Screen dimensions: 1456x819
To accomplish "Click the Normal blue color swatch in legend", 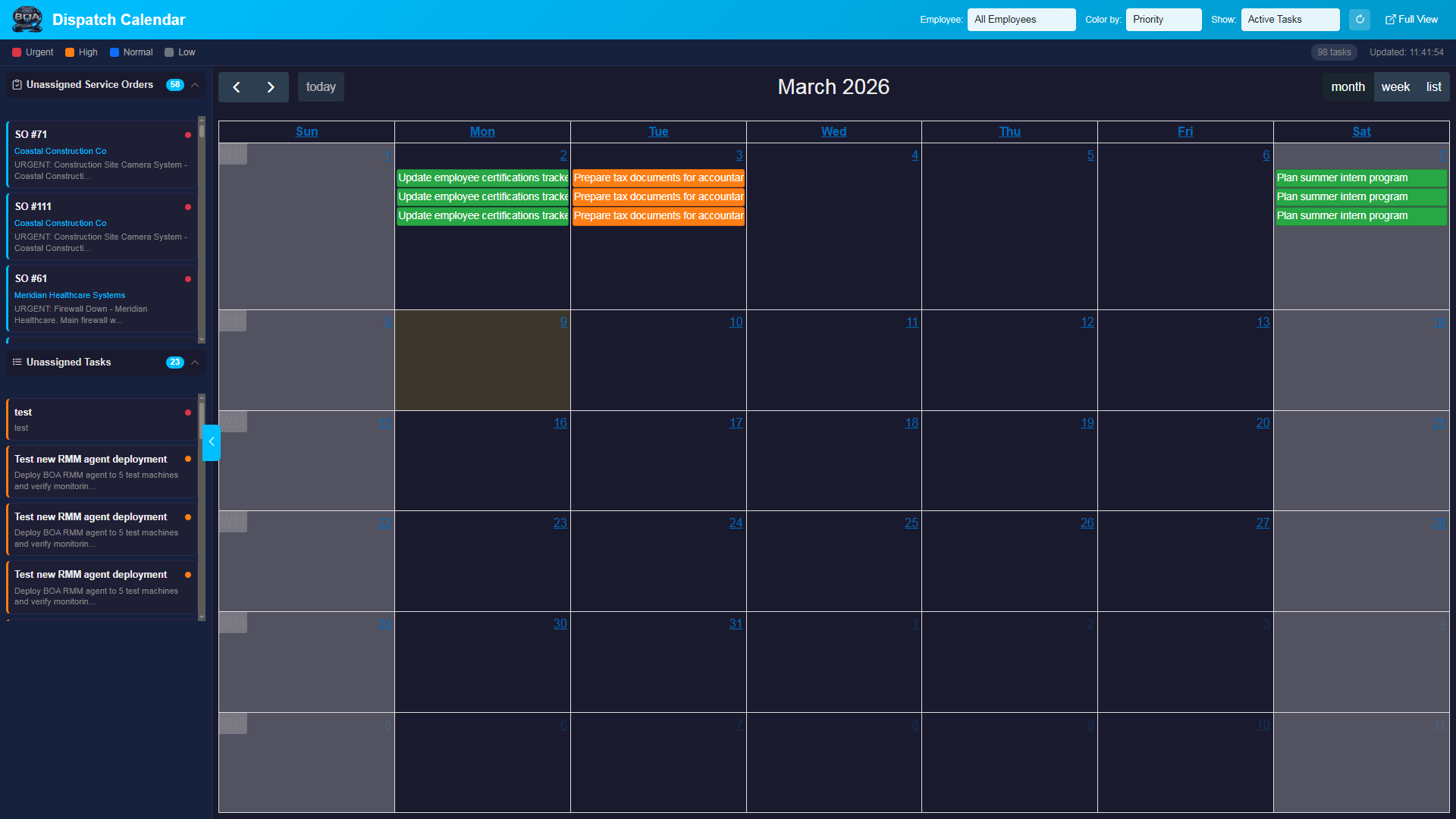I will click(114, 52).
